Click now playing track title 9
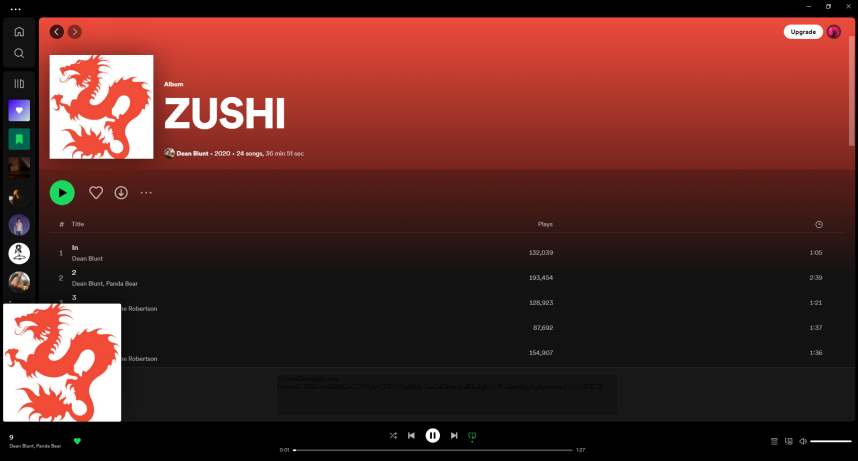The image size is (858, 461). [11, 437]
